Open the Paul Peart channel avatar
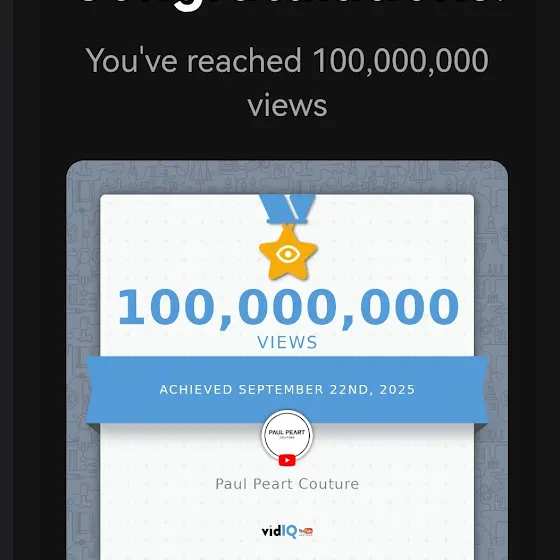 pyautogui.click(x=287, y=436)
